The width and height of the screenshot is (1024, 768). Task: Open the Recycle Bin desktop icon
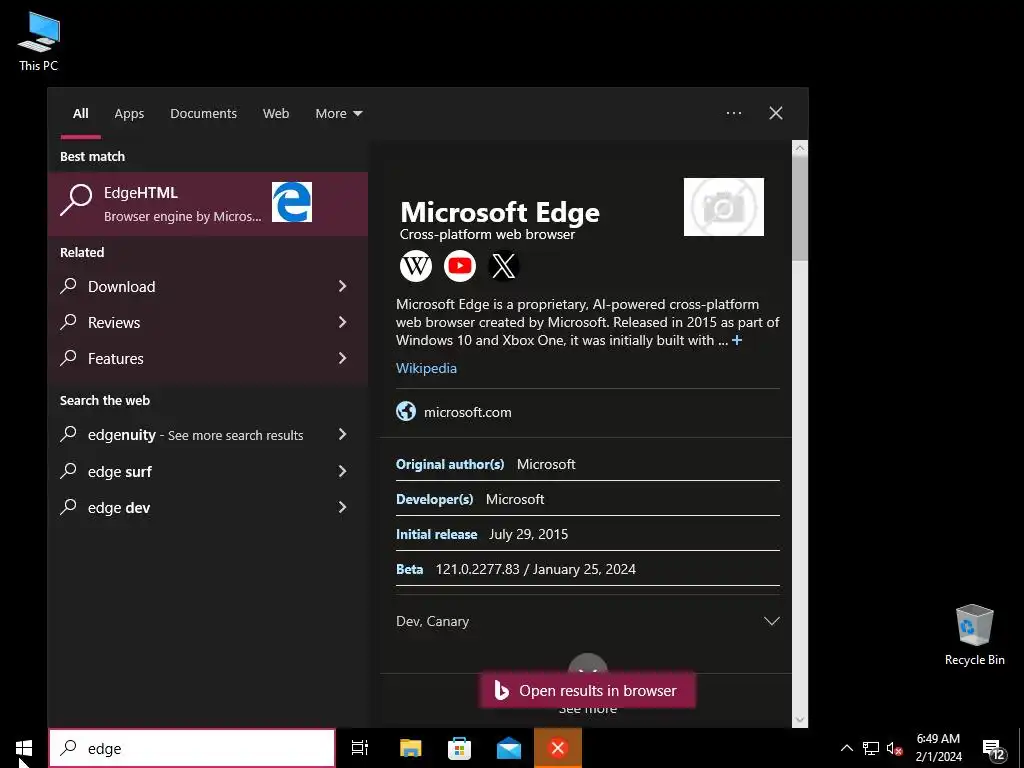pos(974,635)
